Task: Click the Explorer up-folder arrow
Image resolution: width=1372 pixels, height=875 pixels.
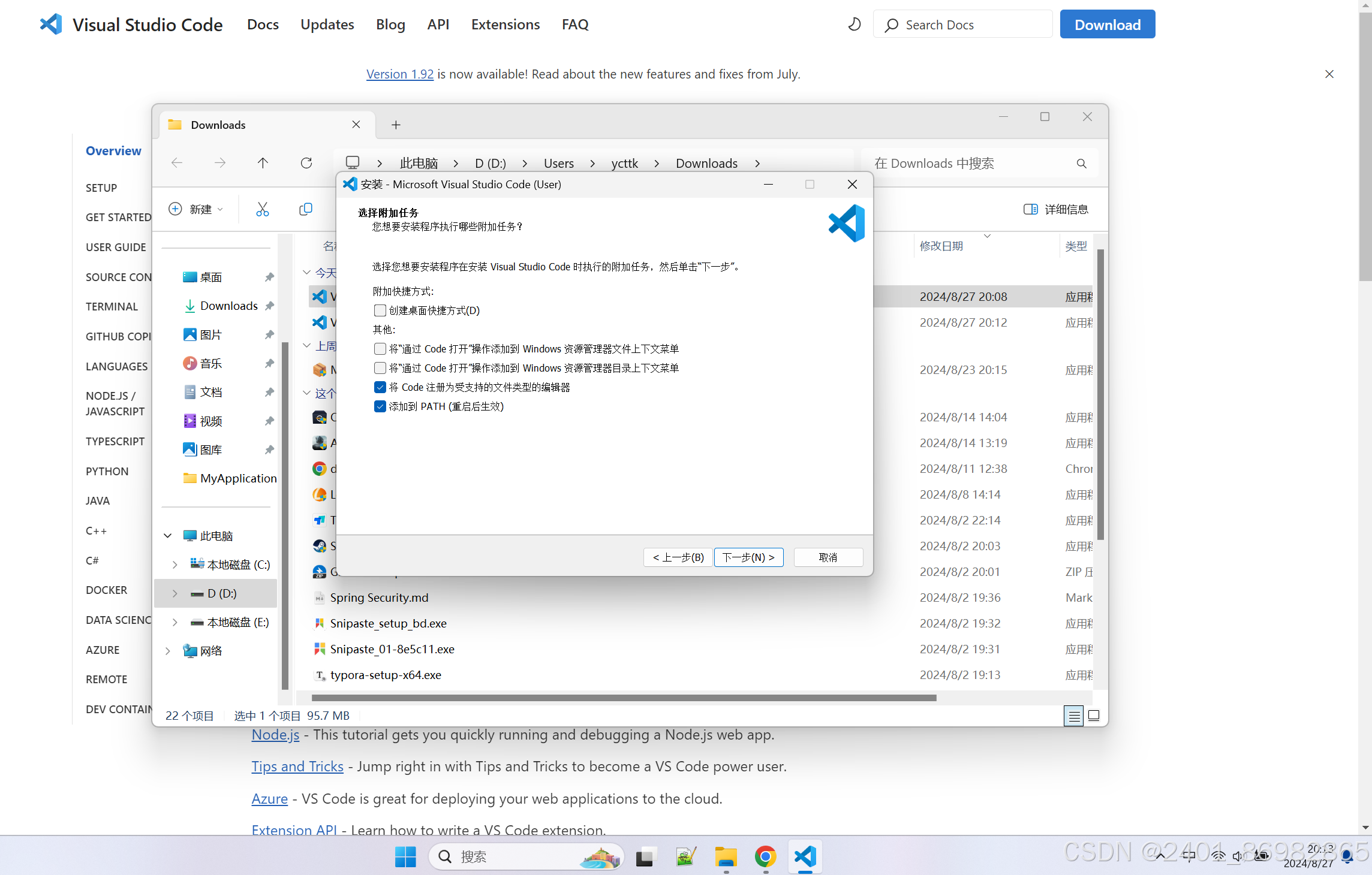Action: (x=263, y=163)
